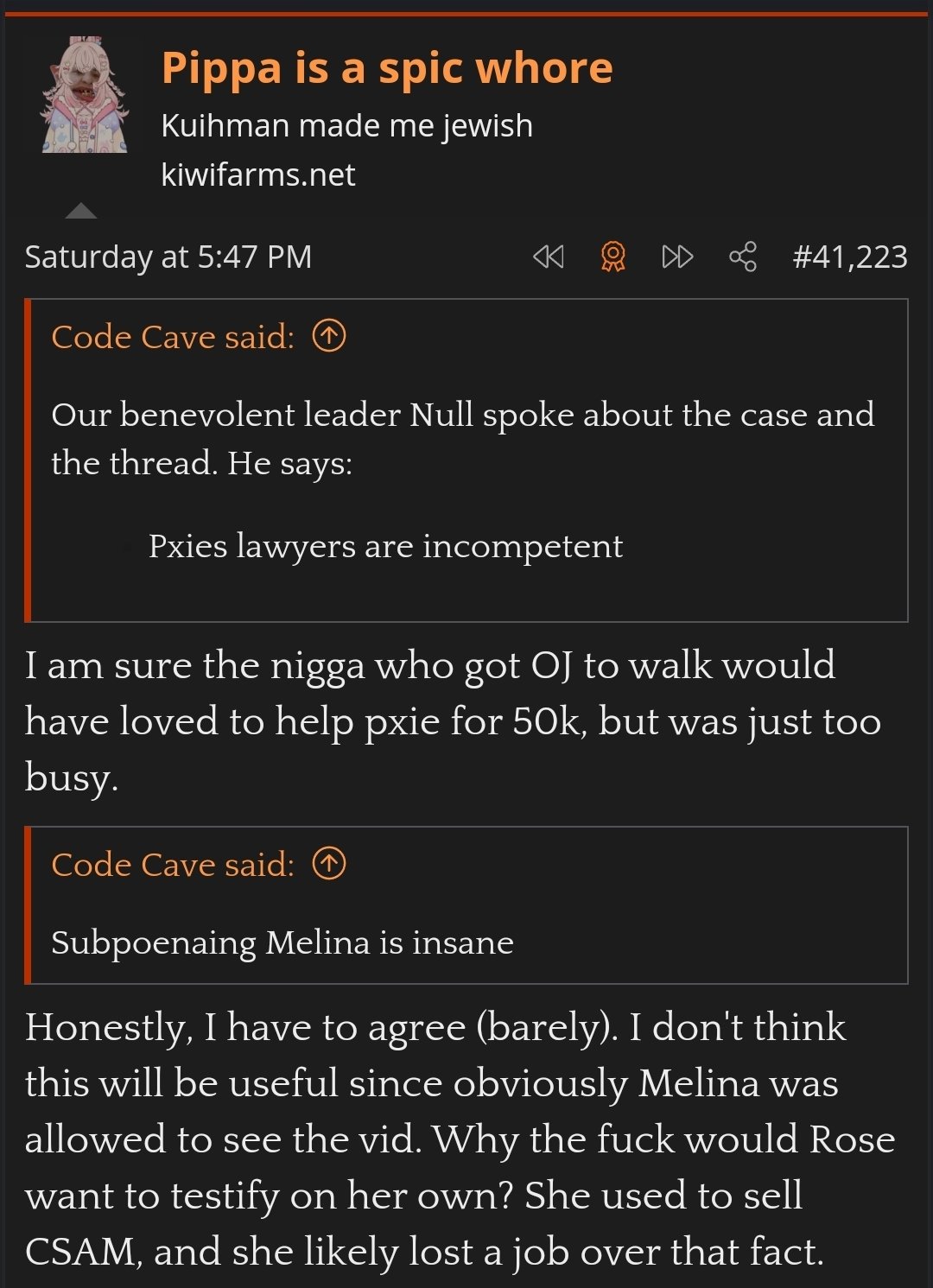Click the reply paragraph ending "just too busy."
Screen dimensions: 933x1288
tap(453, 720)
